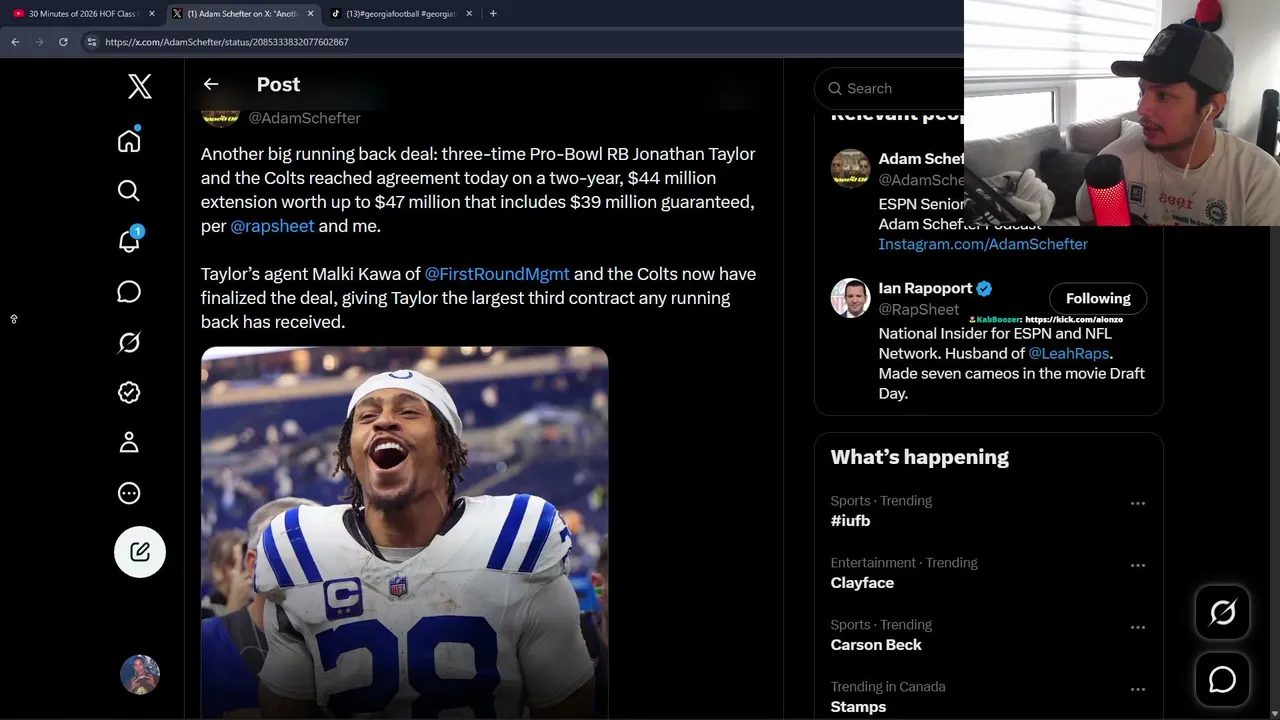This screenshot has width=1280, height=720.
Task: Open the #iufb trending topic
Action: click(850, 521)
